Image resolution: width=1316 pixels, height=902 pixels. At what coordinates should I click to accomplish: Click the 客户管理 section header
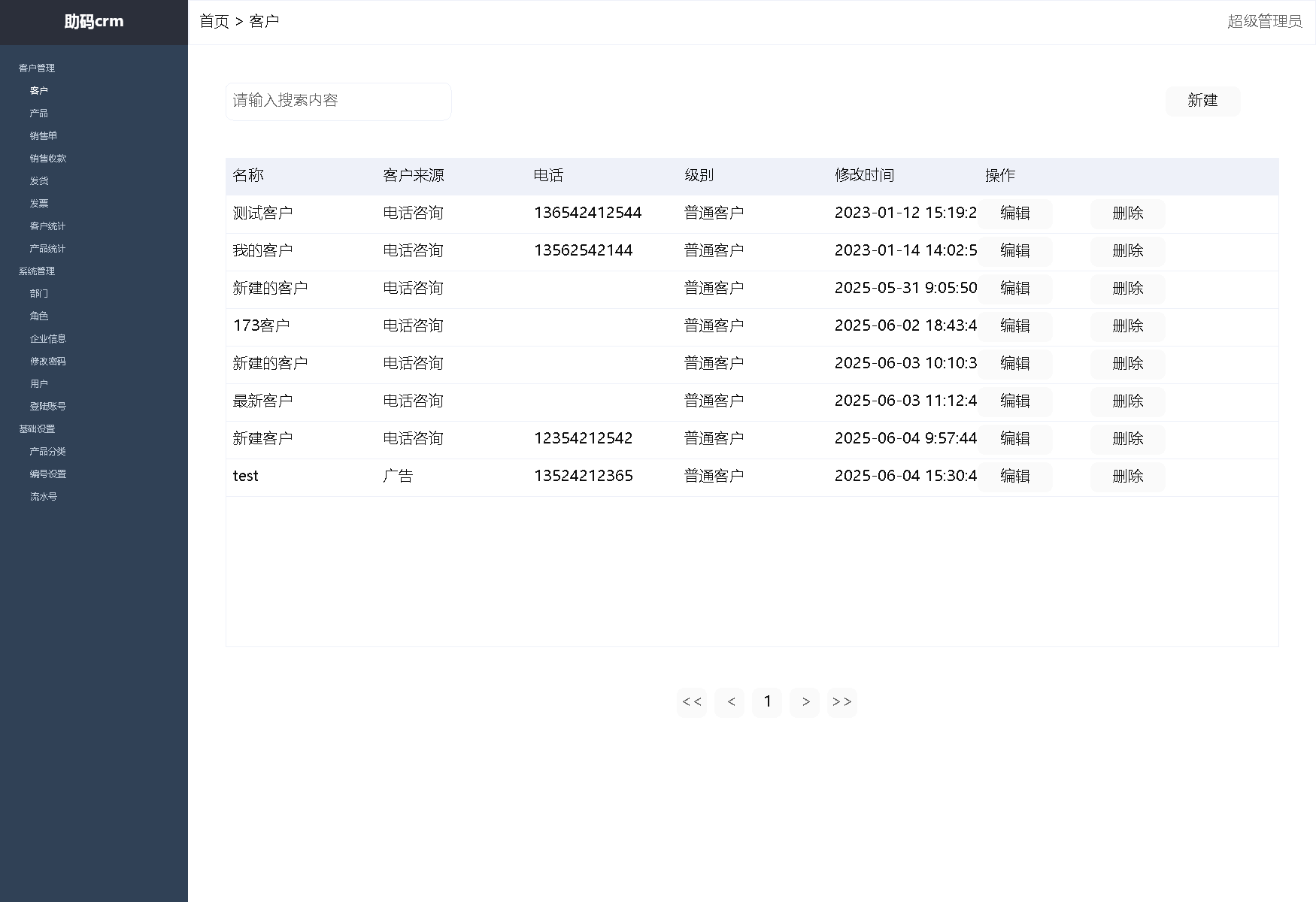point(37,68)
